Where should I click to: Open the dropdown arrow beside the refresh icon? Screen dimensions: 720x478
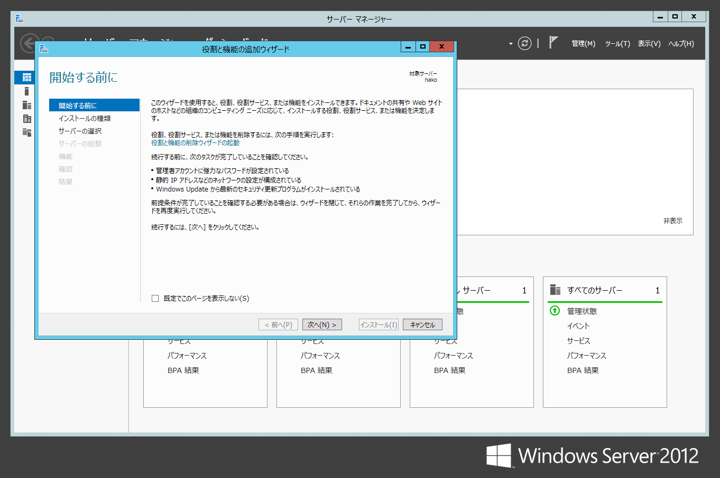click(511, 44)
